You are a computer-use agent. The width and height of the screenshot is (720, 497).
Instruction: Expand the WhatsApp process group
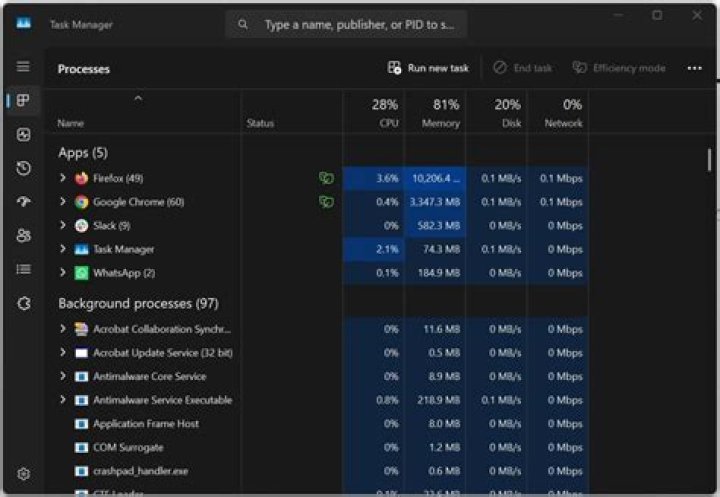63,272
